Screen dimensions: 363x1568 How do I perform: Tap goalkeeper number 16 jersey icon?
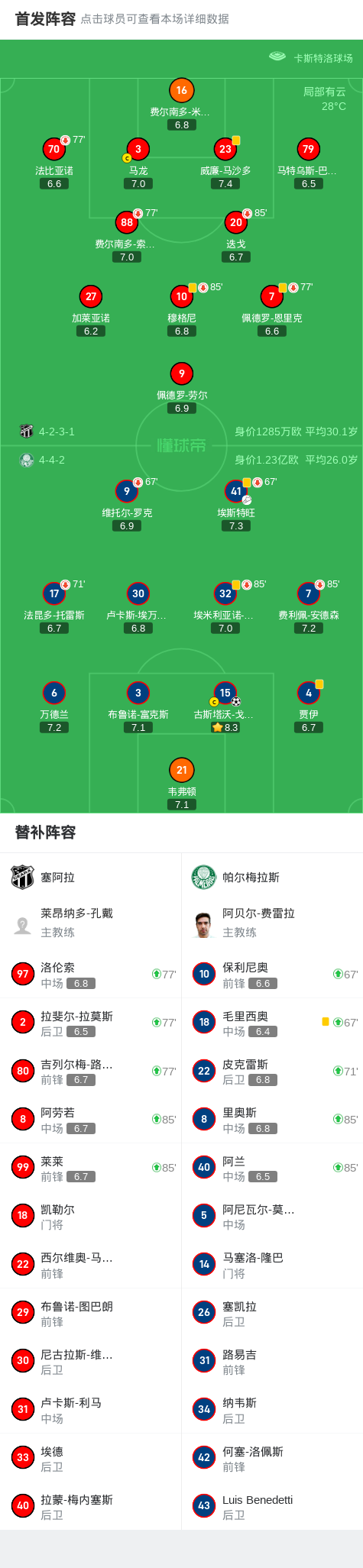pyautogui.click(x=181, y=90)
